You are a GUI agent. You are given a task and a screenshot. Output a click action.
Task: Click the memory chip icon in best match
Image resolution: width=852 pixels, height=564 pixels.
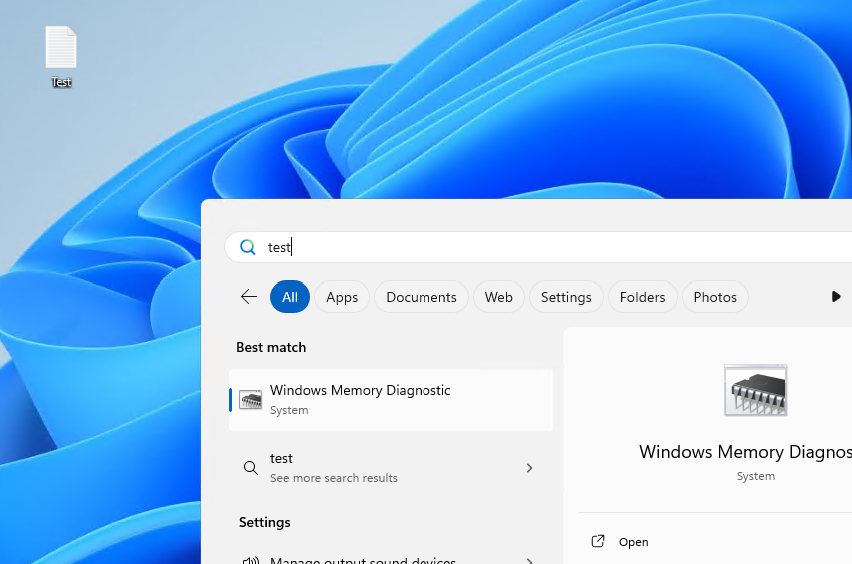tap(250, 400)
